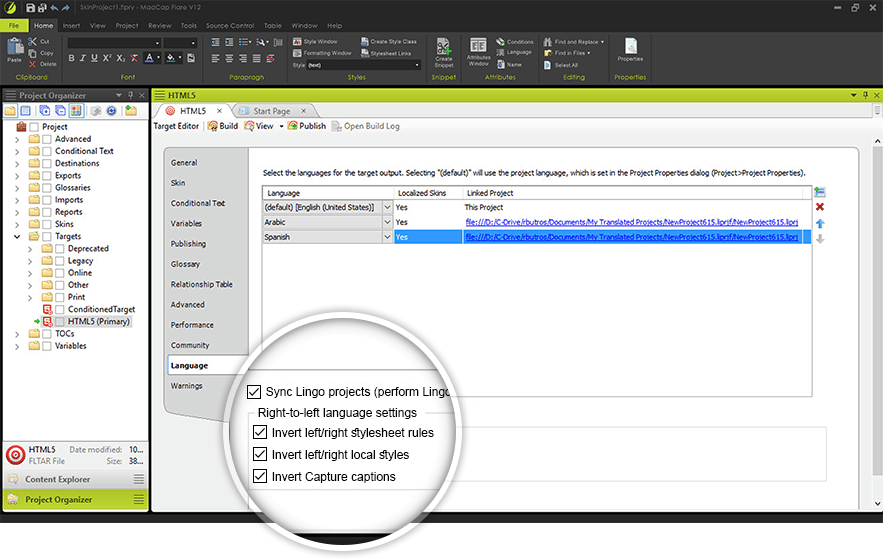This screenshot has width=883, height=560.
Task: Open the Source Control ribbon tab
Action: (x=230, y=25)
